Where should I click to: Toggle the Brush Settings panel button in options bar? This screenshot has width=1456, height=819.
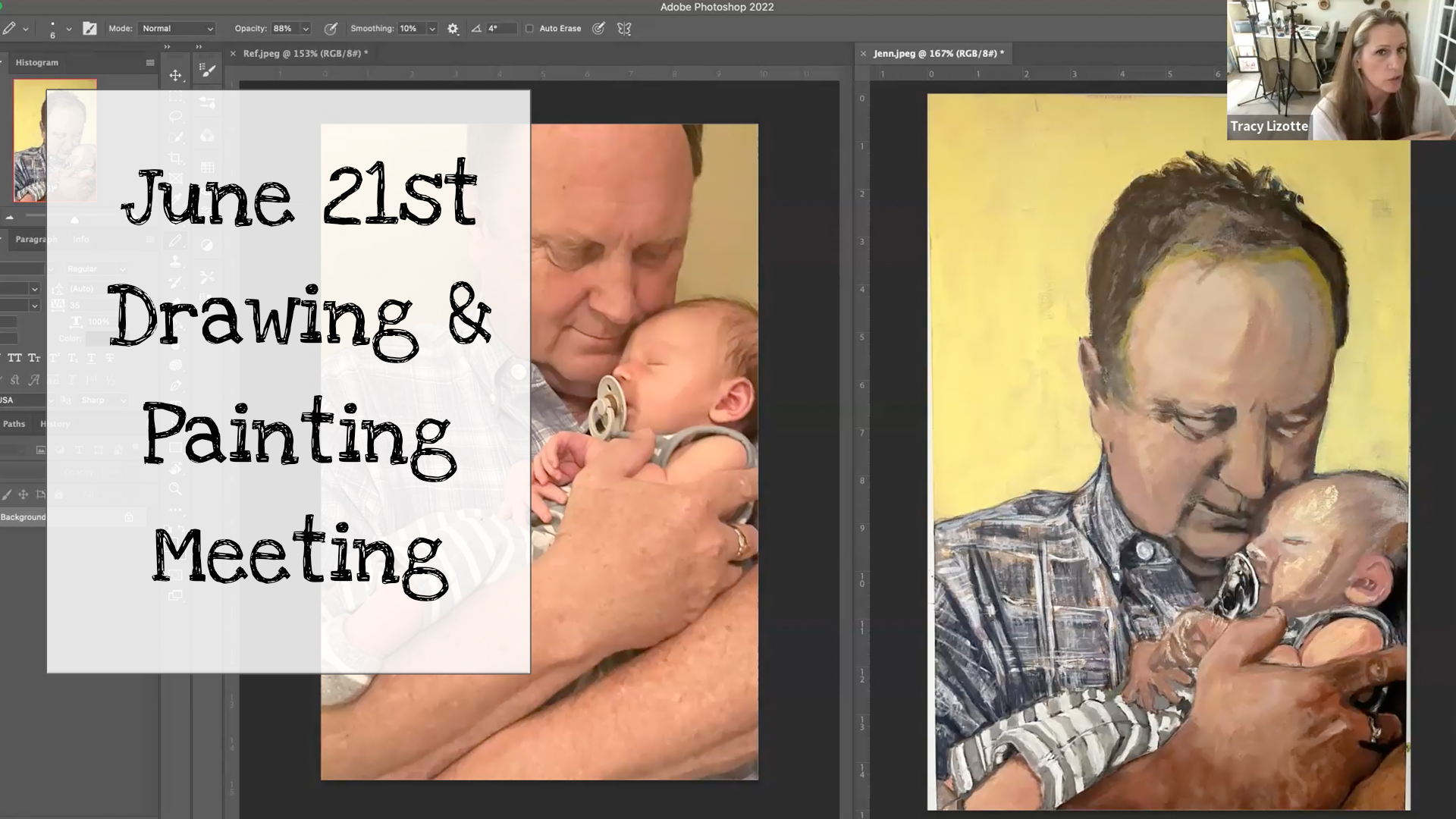pyautogui.click(x=89, y=29)
